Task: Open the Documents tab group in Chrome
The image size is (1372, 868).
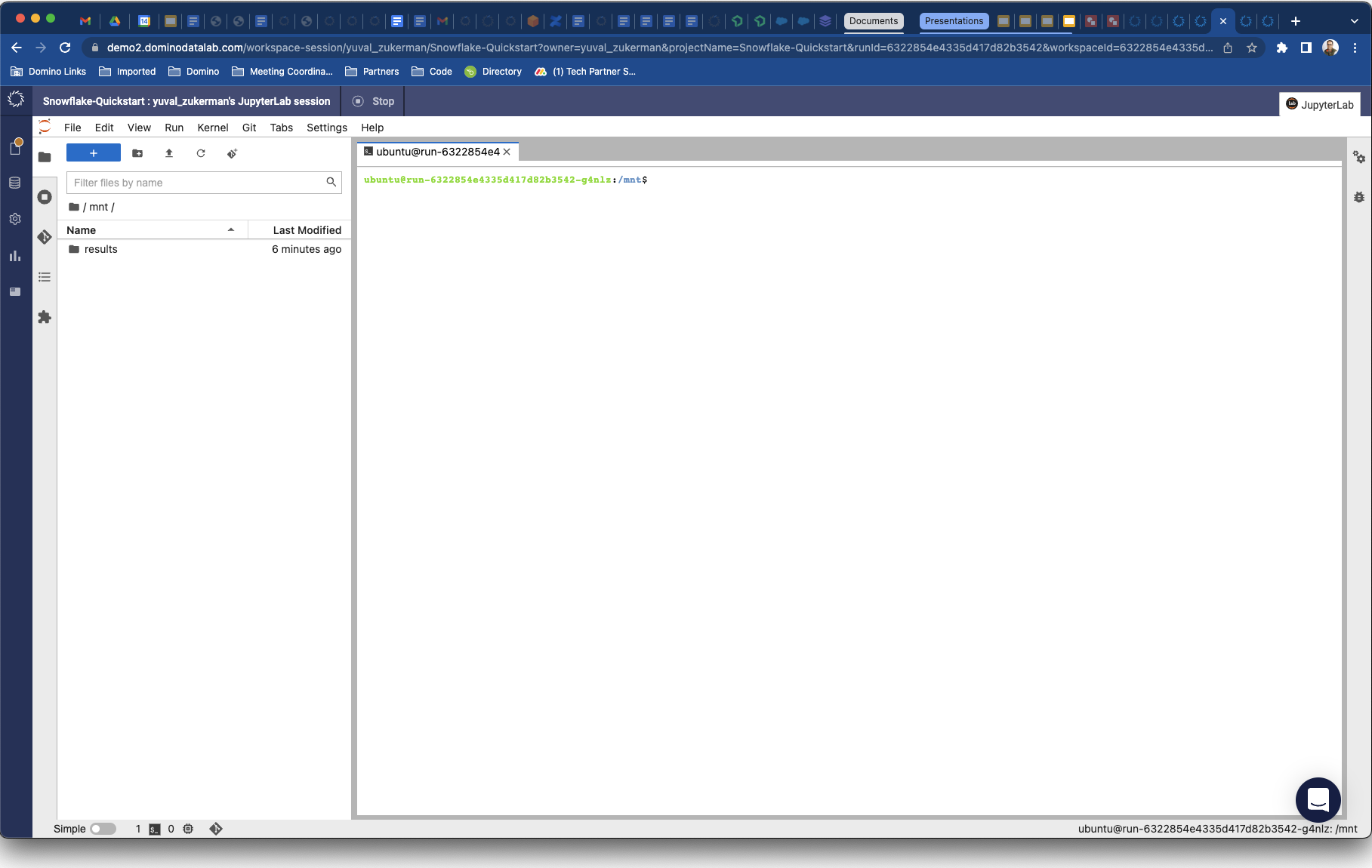Action: pos(873,21)
